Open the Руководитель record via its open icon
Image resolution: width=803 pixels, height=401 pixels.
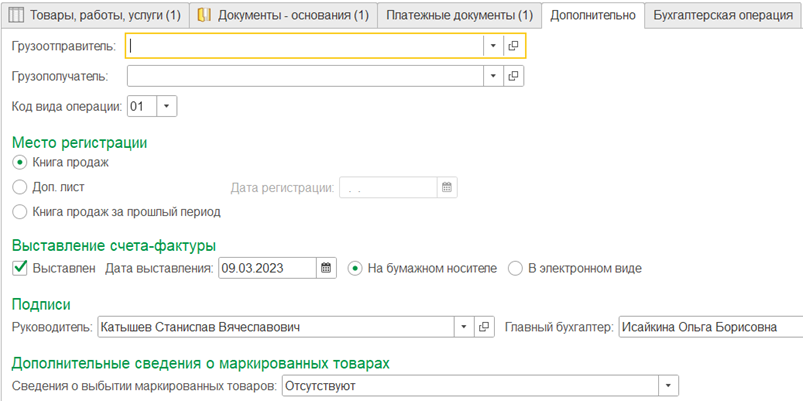point(484,327)
